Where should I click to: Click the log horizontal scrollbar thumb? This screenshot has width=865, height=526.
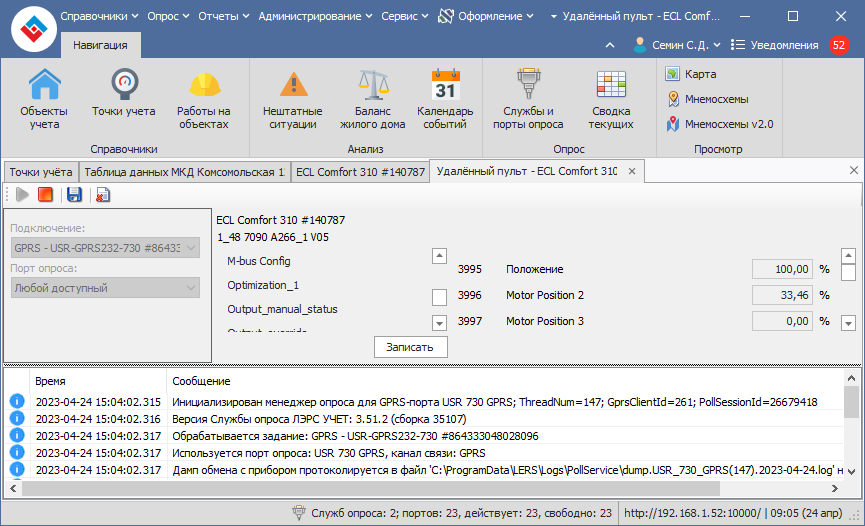371,488
